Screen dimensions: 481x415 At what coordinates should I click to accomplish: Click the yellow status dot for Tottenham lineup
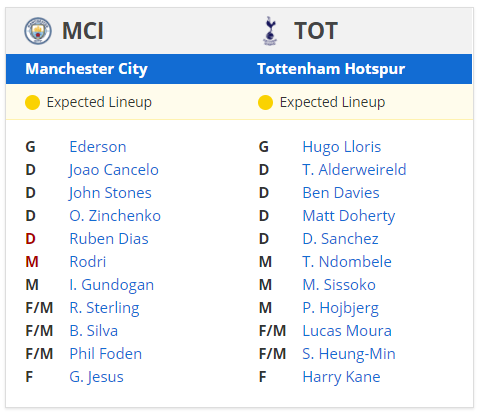pos(265,102)
